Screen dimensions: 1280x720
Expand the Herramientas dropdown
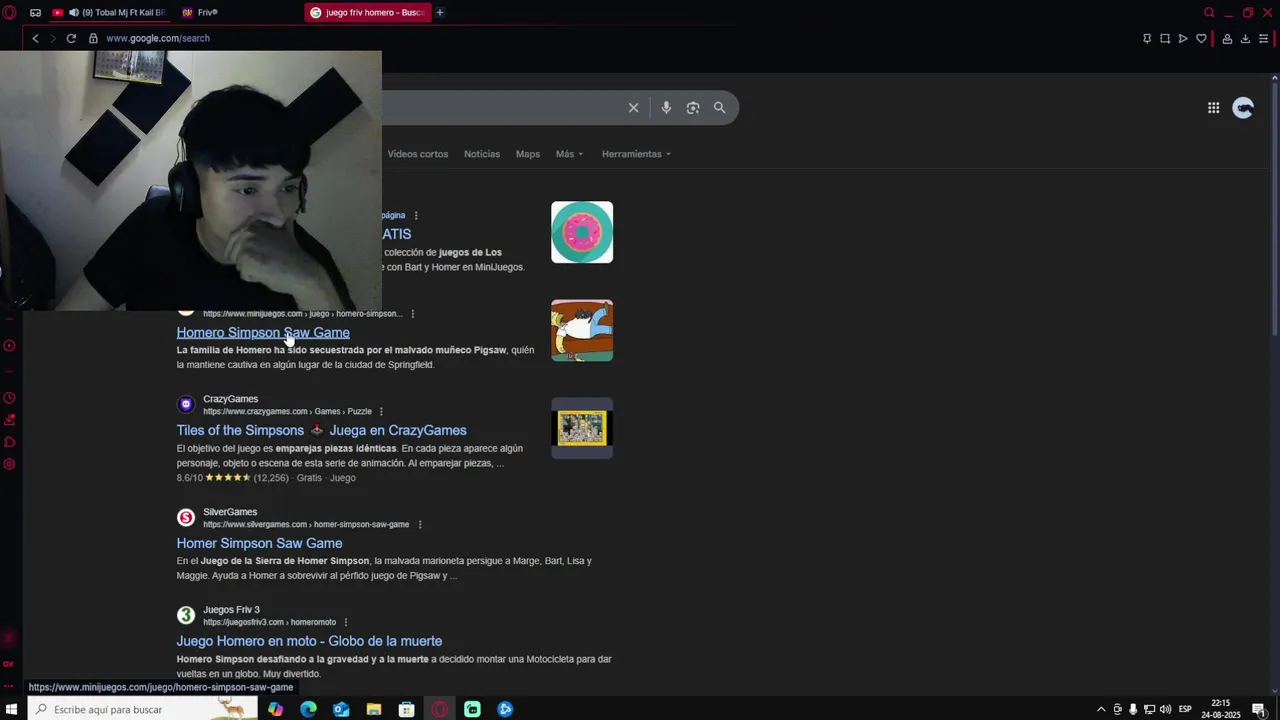(x=636, y=154)
